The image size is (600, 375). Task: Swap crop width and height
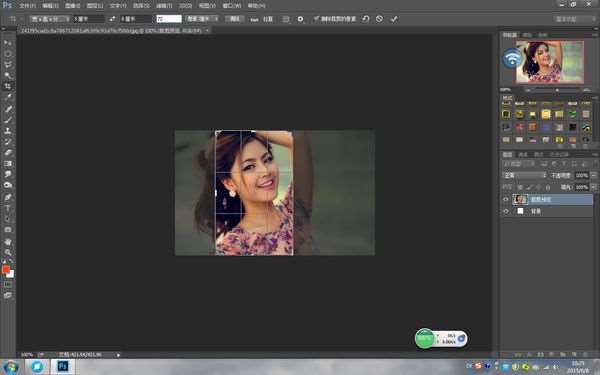(112, 19)
